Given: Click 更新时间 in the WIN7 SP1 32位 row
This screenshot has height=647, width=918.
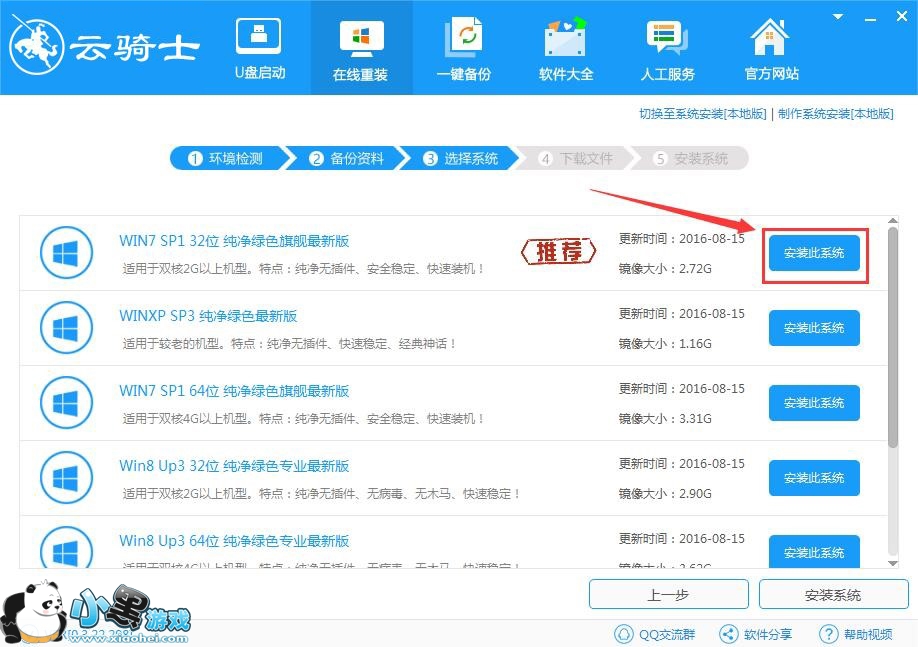Looking at the screenshot, I should click(681, 238).
